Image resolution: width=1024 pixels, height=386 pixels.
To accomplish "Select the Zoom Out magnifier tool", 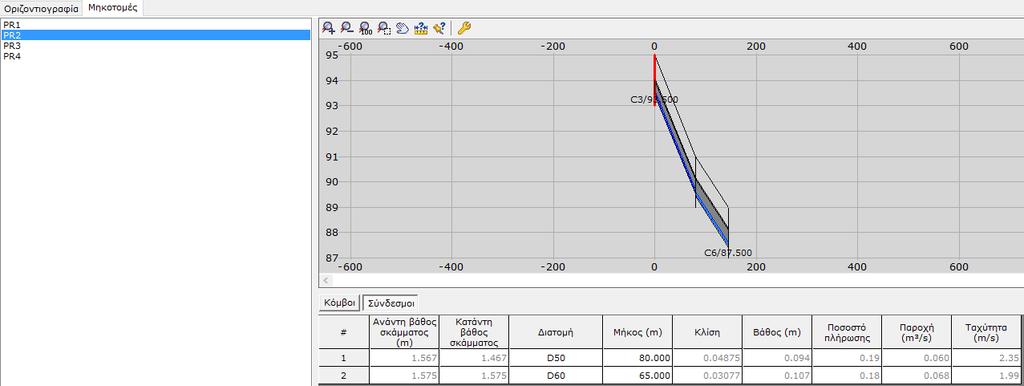I will 347,28.
